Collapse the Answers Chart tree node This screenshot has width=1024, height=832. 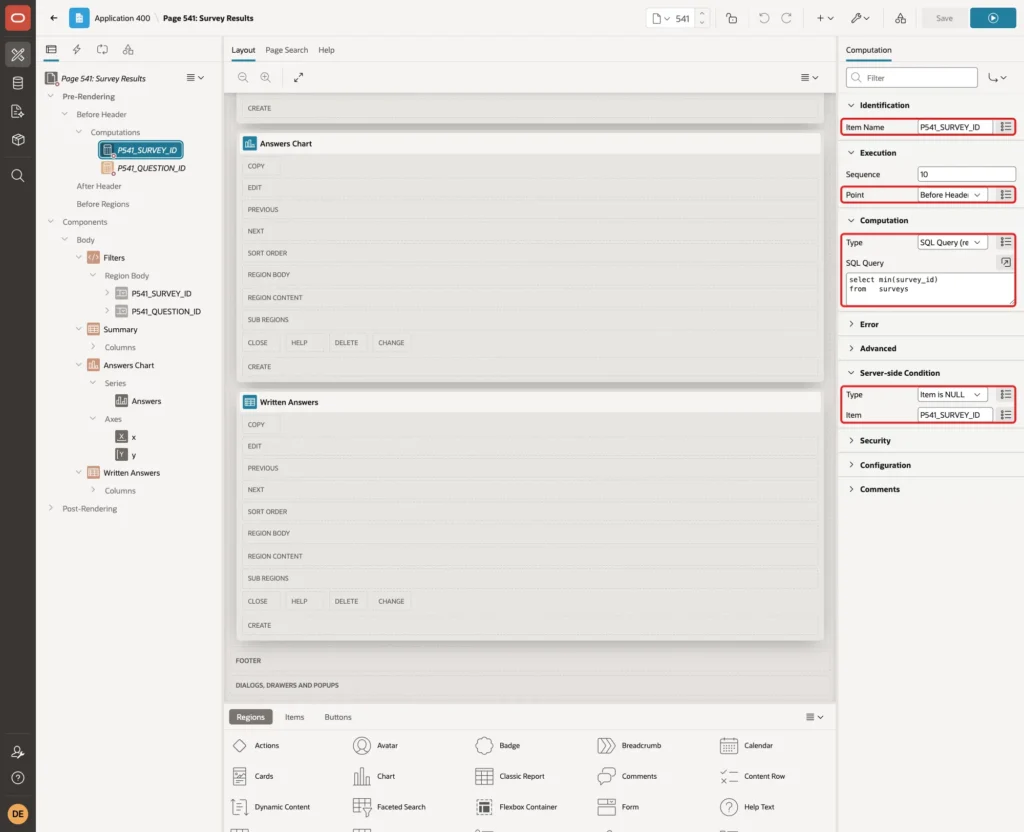pos(79,365)
